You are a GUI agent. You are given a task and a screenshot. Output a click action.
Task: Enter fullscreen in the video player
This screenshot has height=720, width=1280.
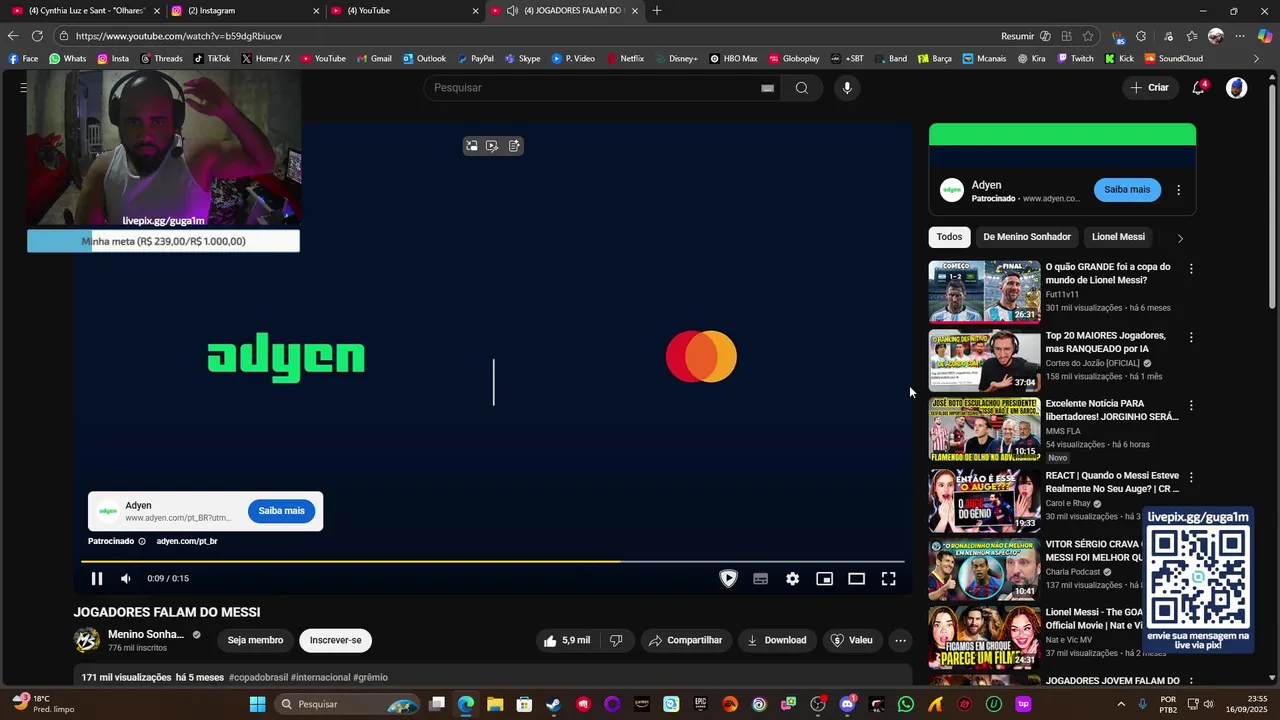(x=888, y=578)
